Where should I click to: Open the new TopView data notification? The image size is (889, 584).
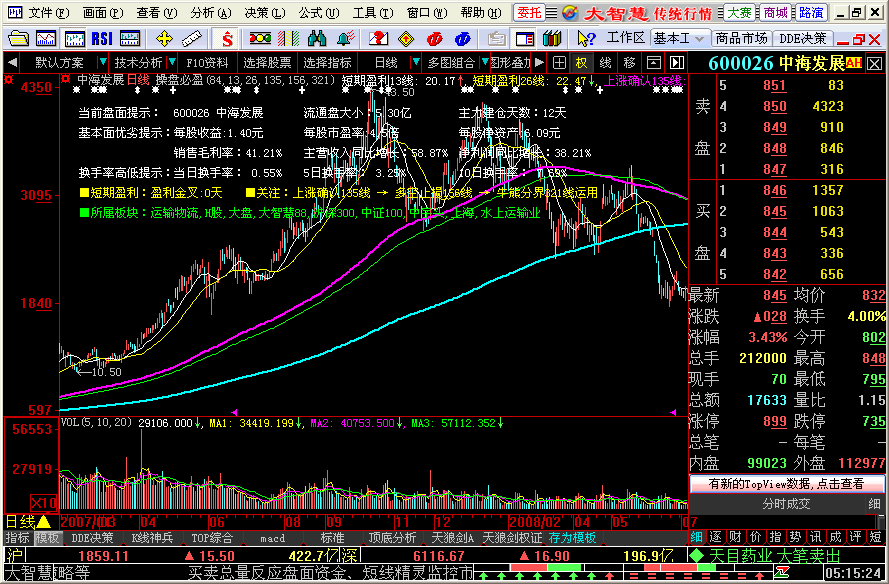click(786, 484)
